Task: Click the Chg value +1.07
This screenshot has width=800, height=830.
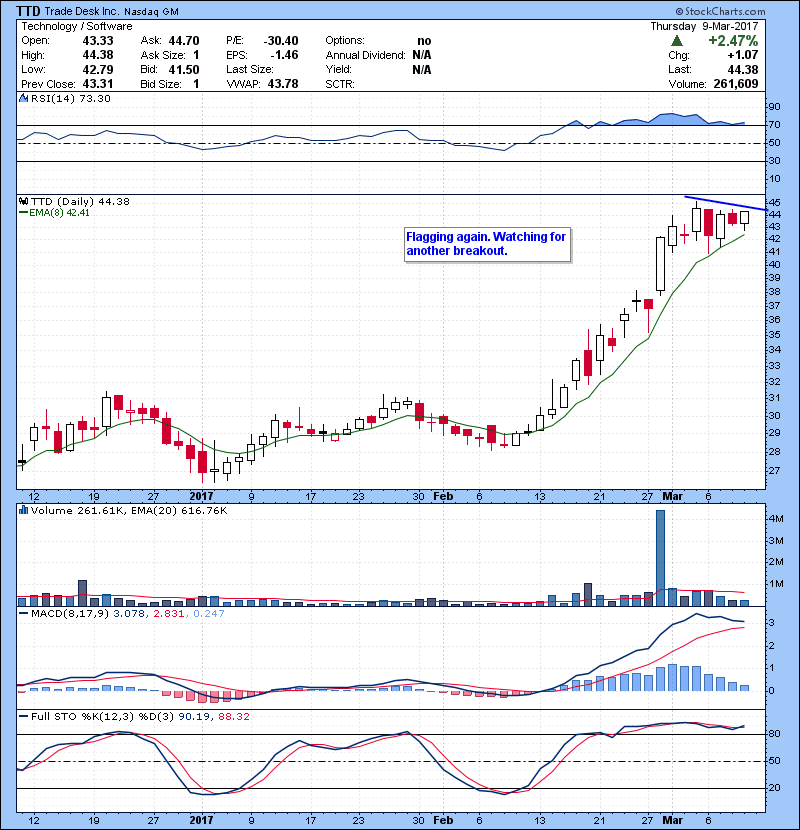Action: click(x=742, y=55)
